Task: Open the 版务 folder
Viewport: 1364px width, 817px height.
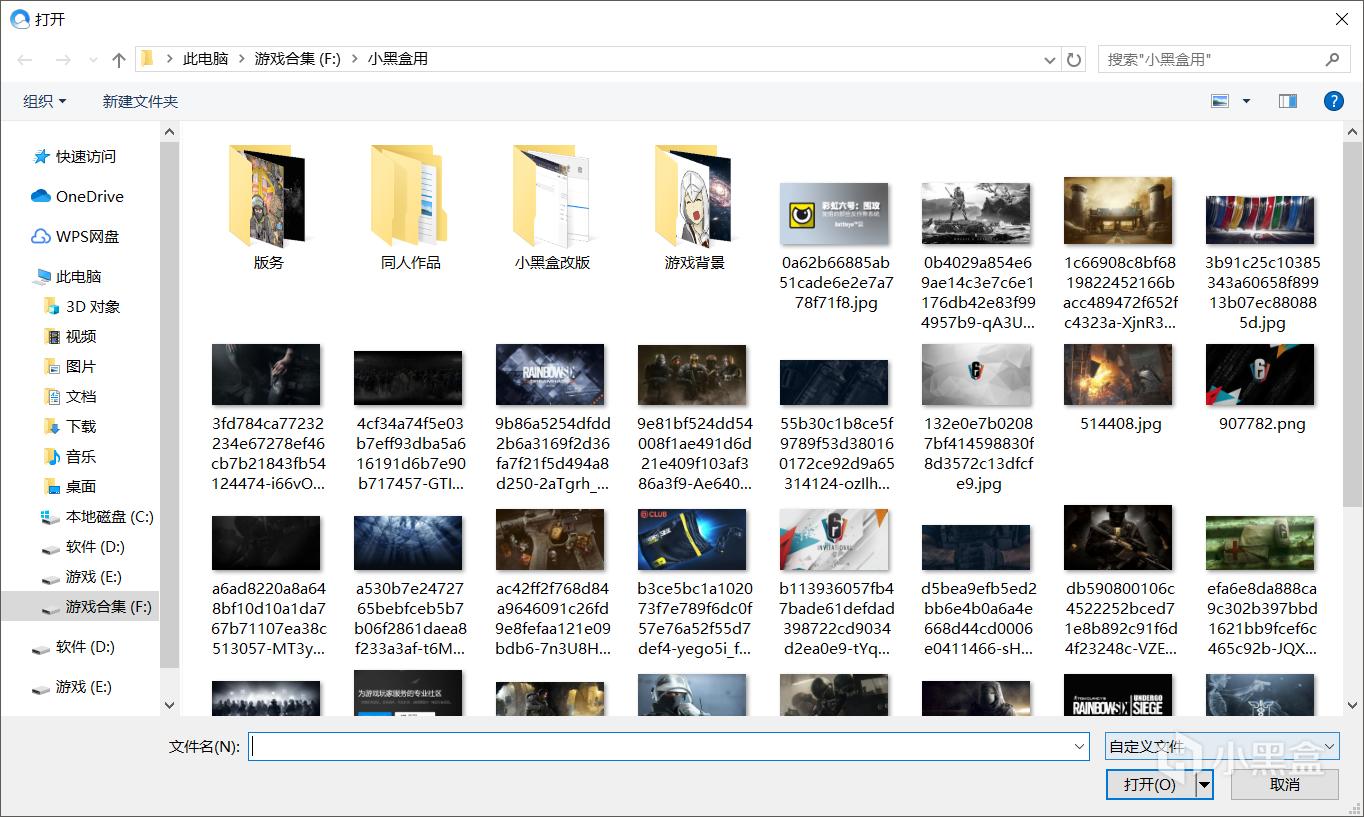Action: pos(269,206)
